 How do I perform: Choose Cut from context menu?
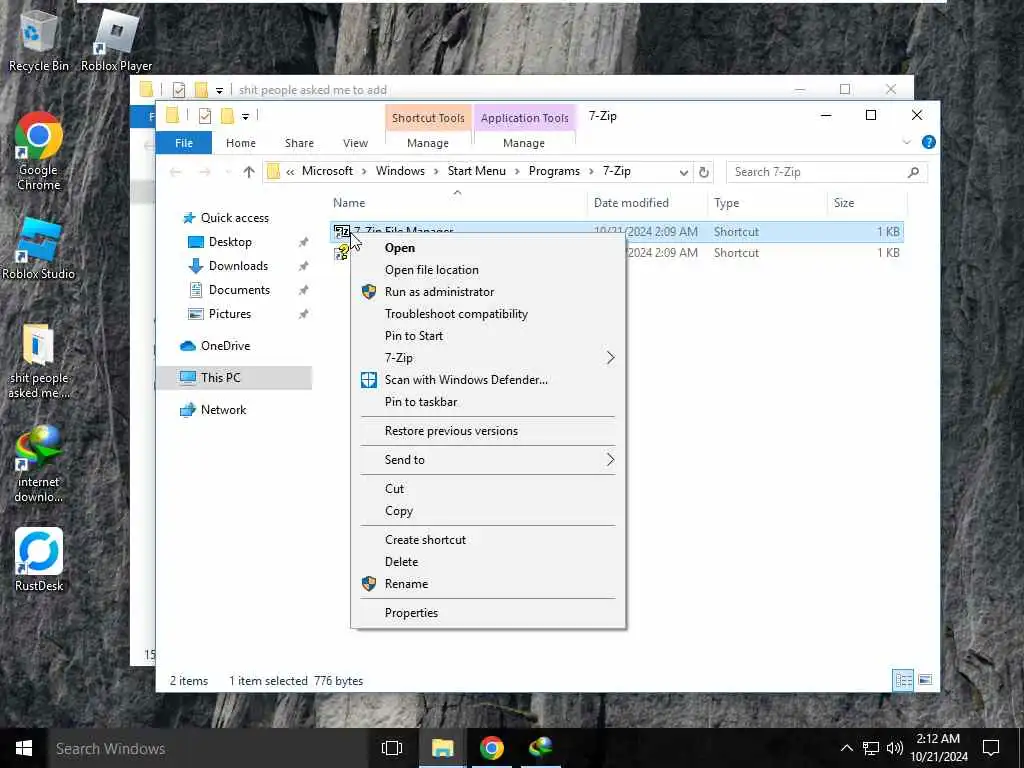488,488
